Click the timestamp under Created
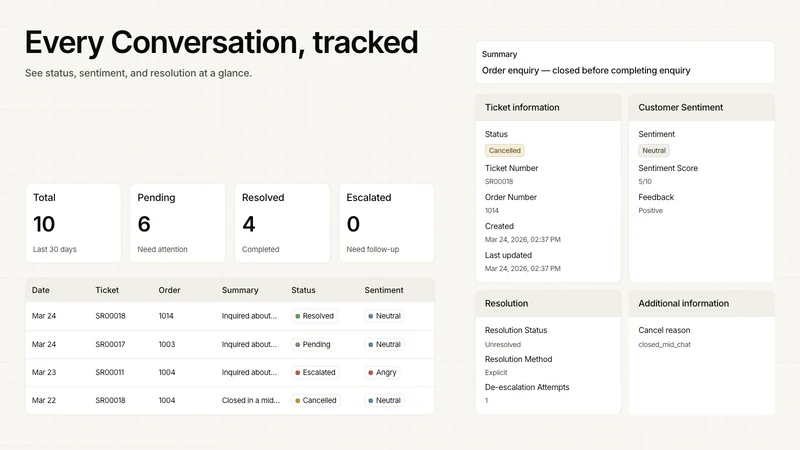 coord(522,239)
